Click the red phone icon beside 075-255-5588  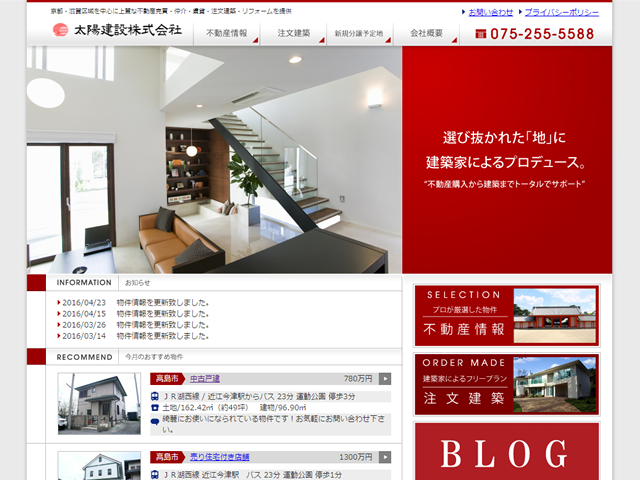pyautogui.click(x=481, y=34)
